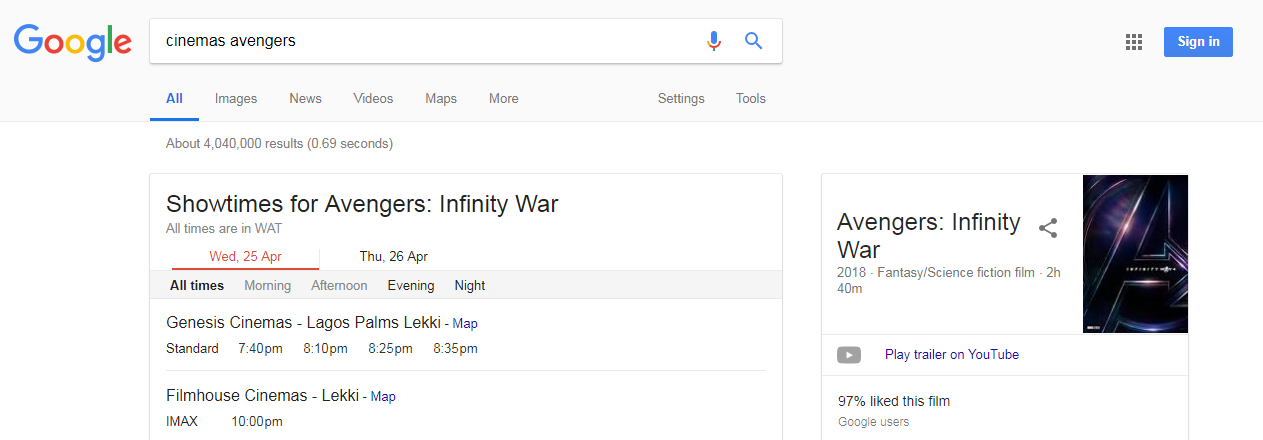Expand the Tools options

(751, 98)
